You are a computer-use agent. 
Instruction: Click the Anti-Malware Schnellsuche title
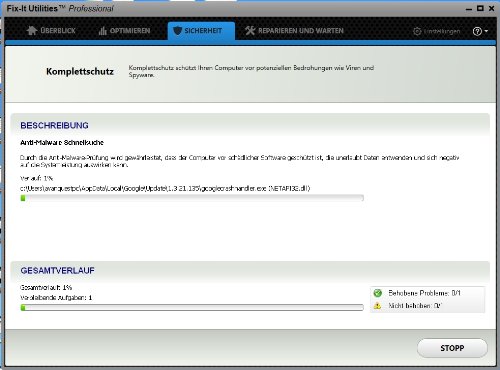pos(62,143)
